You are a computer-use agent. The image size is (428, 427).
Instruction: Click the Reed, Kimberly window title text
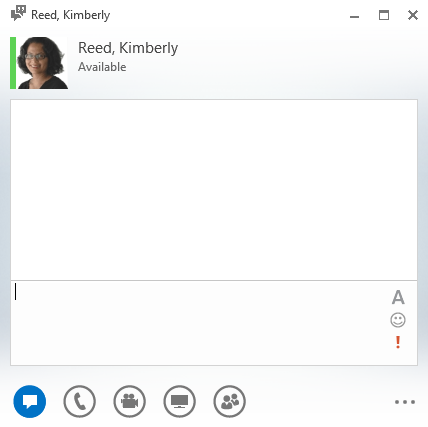tap(71, 15)
